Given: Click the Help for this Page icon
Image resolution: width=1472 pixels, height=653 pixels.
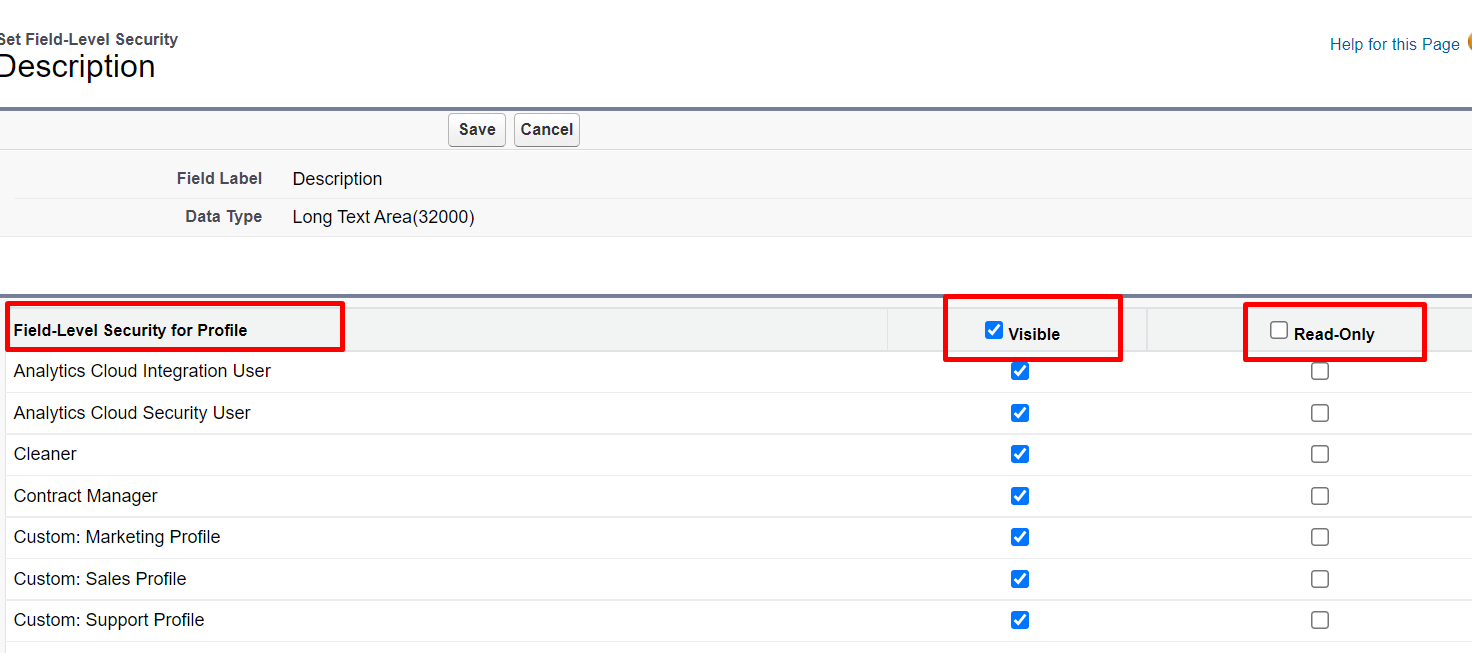Looking at the screenshot, I should pyautogui.click(x=1468, y=44).
